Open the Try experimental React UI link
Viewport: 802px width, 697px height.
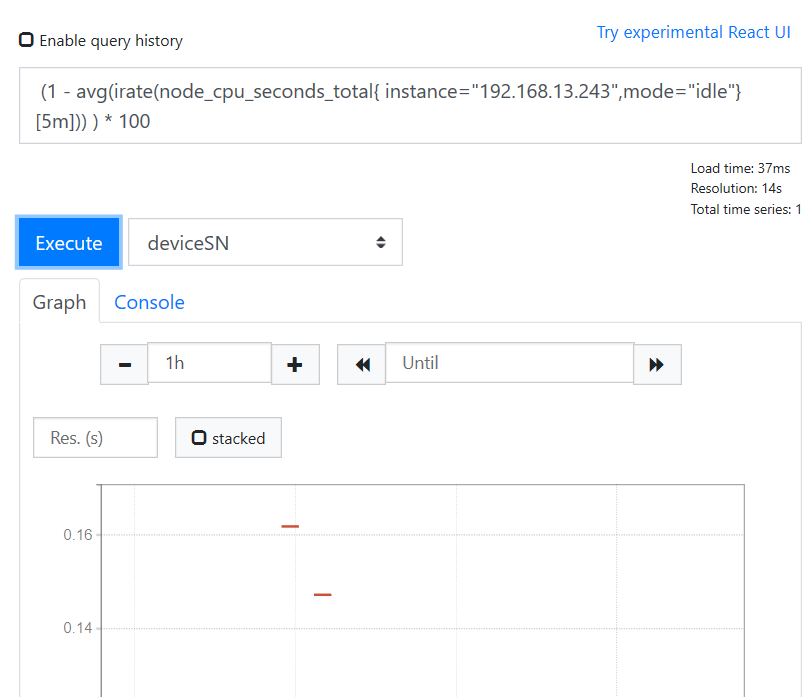coord(693,32)
